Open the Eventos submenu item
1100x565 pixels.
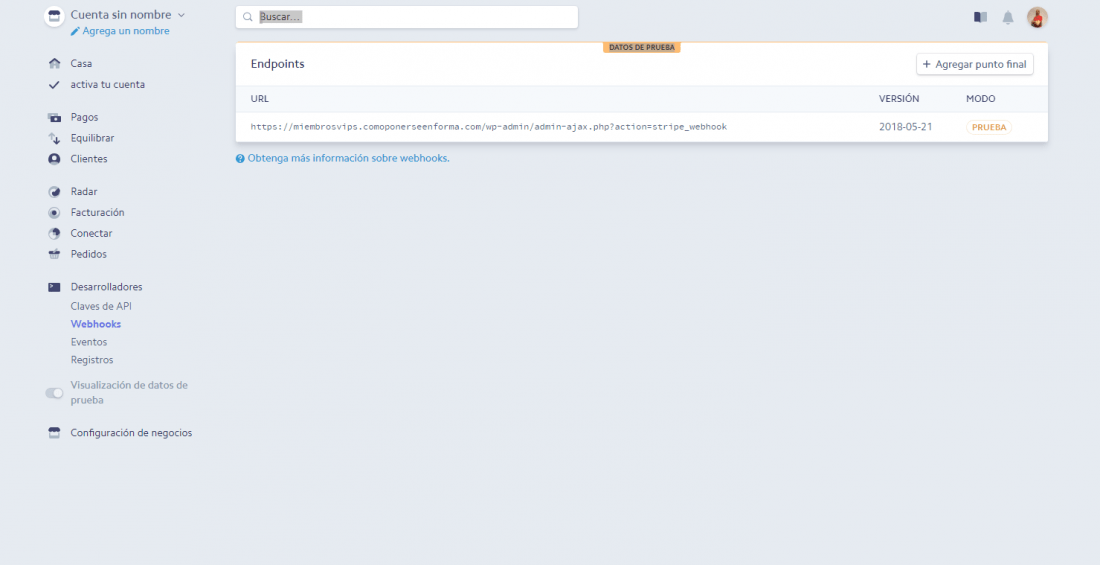point(88,342)
